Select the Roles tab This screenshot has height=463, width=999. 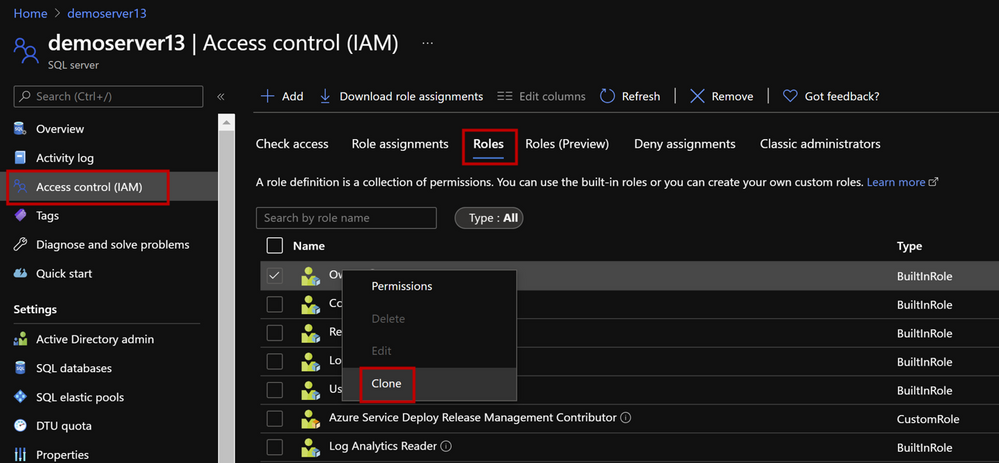[x=488, y=144]
